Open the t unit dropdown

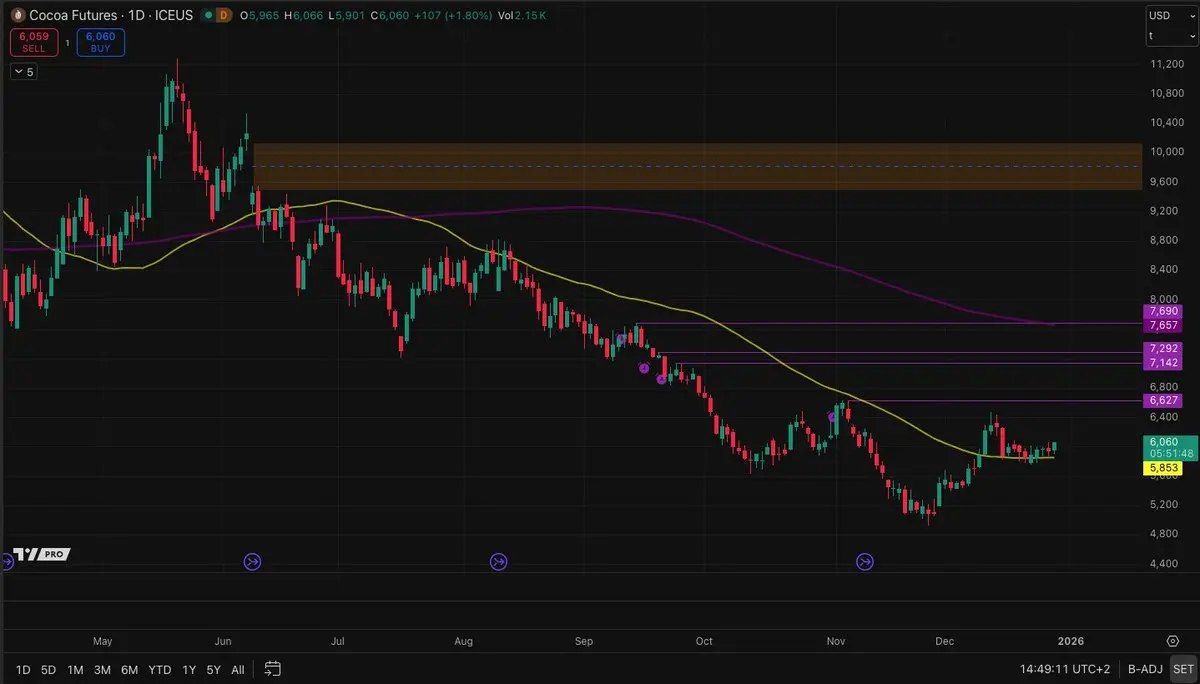point(1170,35)
